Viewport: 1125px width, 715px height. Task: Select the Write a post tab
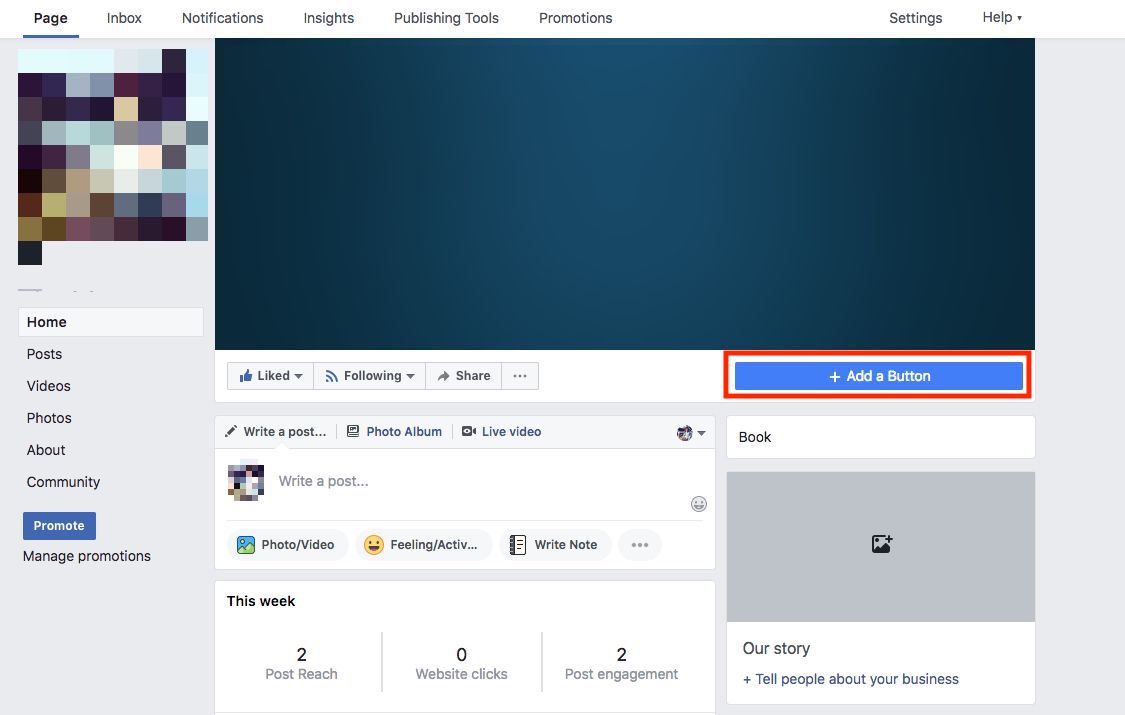coord(276,432)
